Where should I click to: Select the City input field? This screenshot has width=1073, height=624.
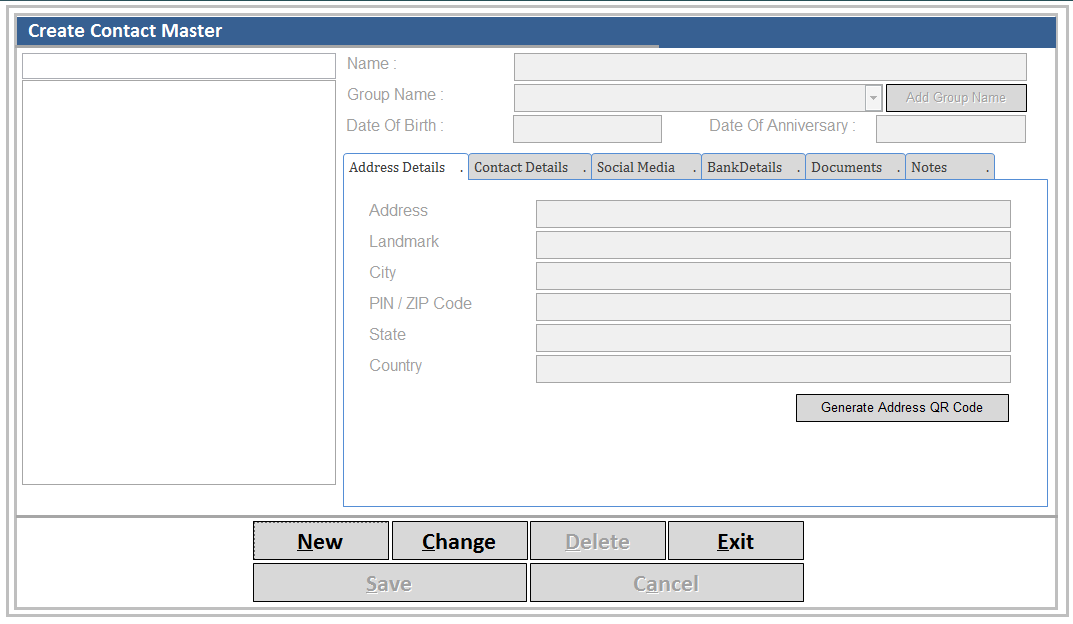pyautogui.click(x=772, y=276)
